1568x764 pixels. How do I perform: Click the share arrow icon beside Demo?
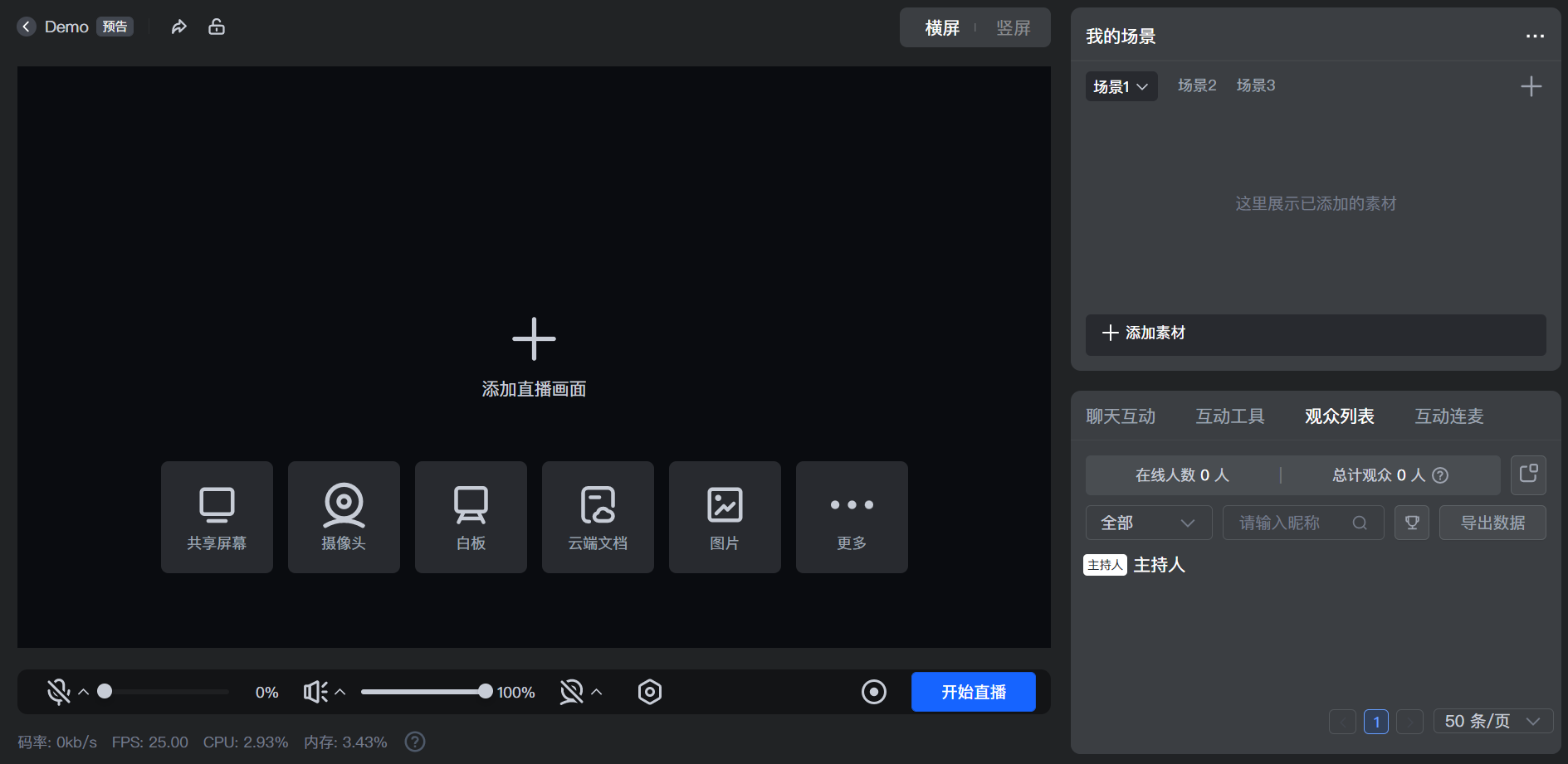click(x=178, y=27)
